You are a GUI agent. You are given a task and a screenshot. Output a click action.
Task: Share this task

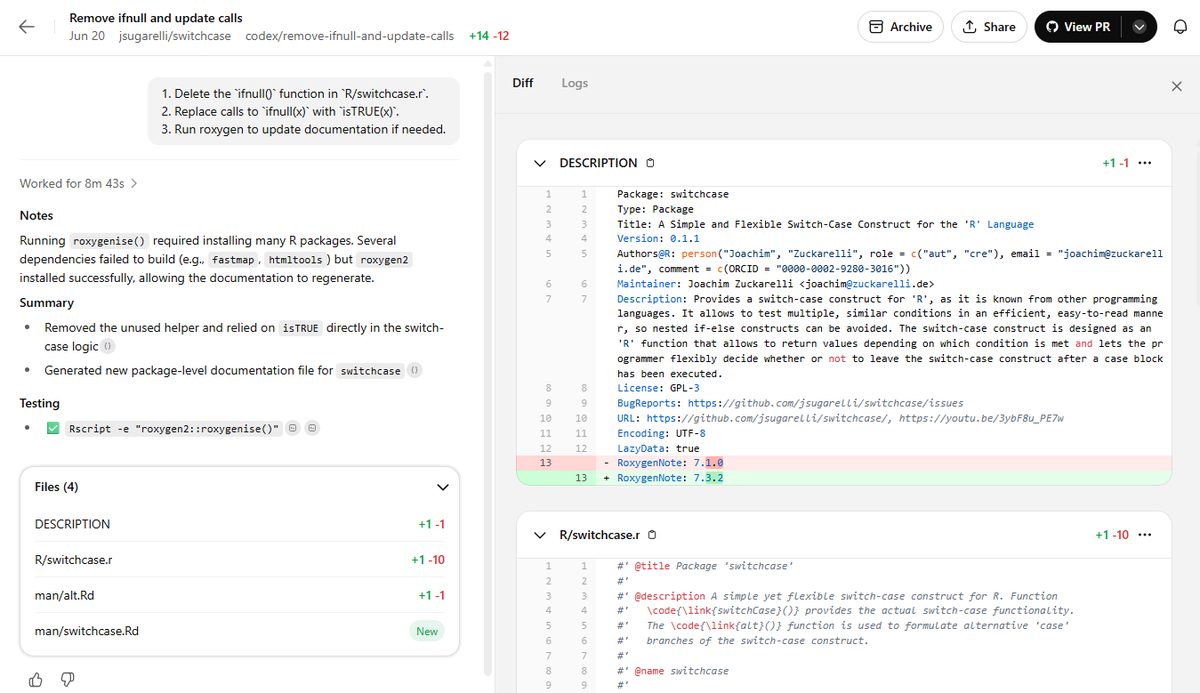[x=988, y=27]
